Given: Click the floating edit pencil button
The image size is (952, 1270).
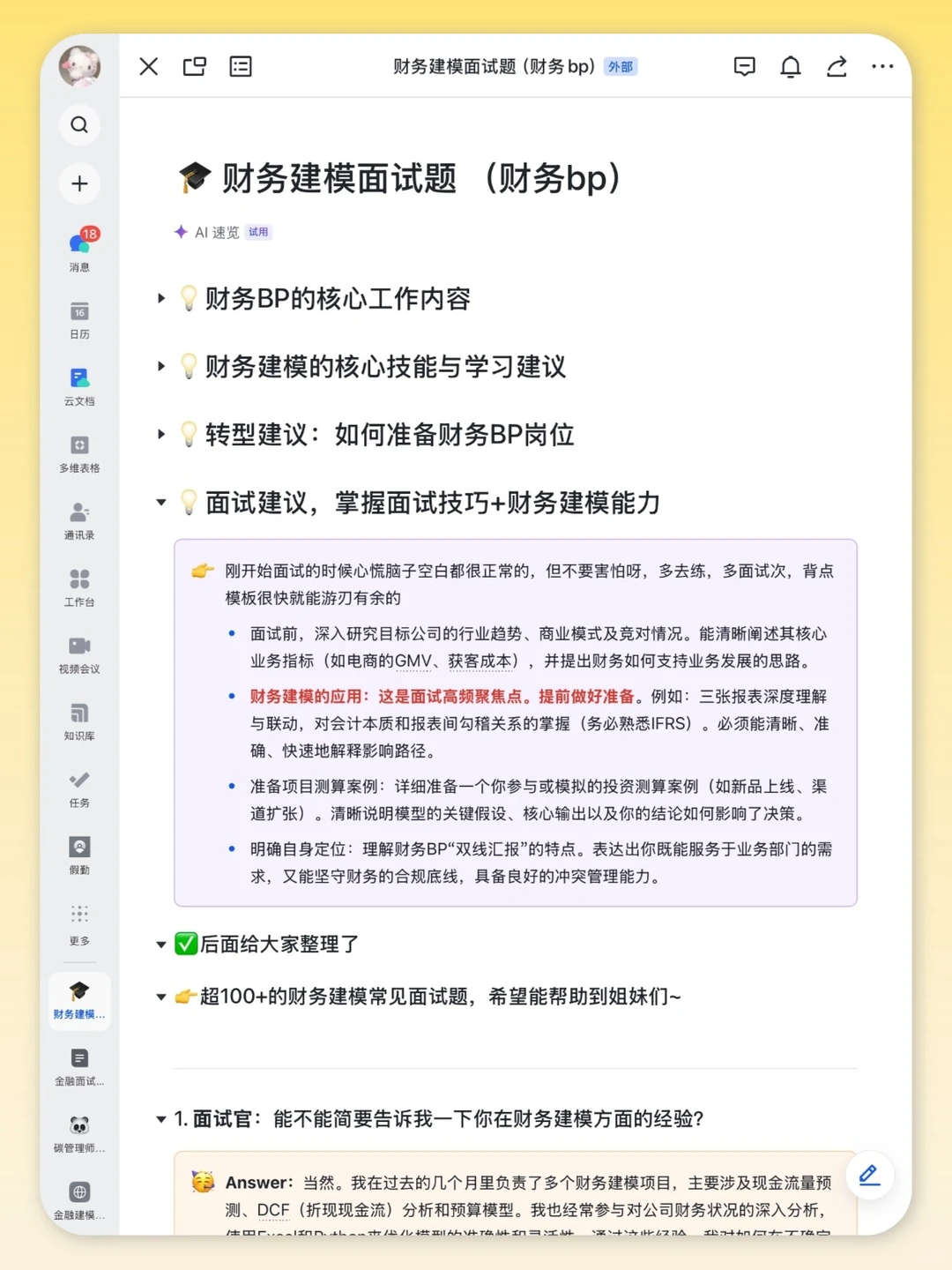Looking at the screenshot, I should point(869,1175).
